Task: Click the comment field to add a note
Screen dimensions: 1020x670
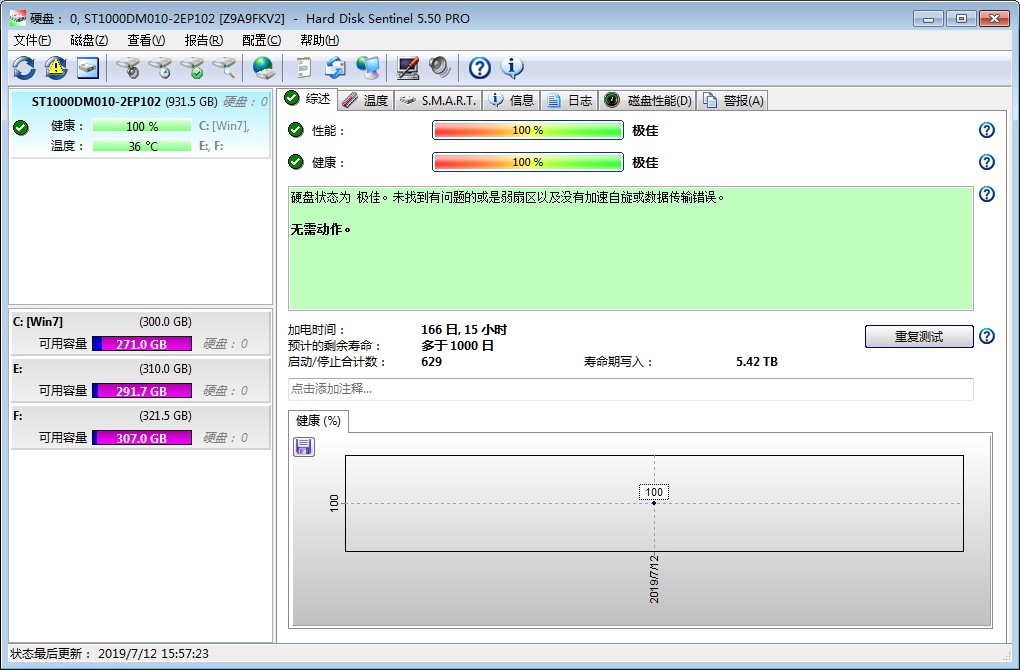Action: tap(630, 389)
